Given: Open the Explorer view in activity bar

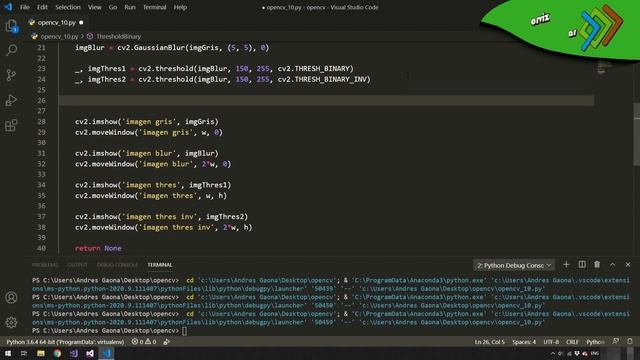Looking at the screenshot, I should point(11,26).
